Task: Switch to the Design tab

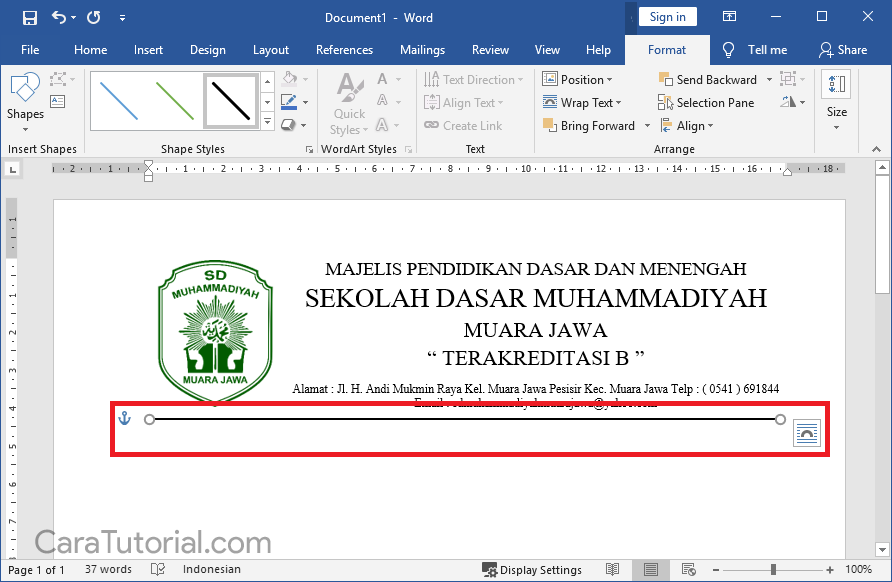Action: (x=208, y=50)
